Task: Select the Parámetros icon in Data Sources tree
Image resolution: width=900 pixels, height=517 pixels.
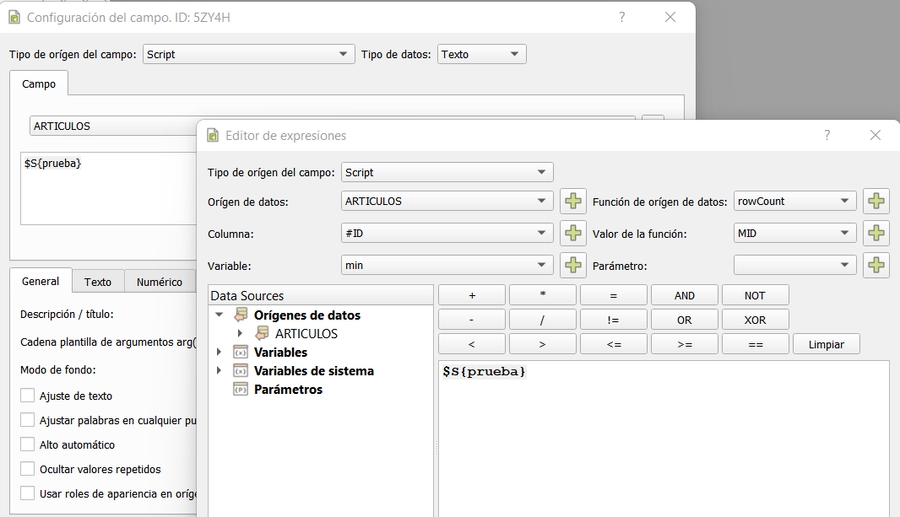Action: [240, 389]
